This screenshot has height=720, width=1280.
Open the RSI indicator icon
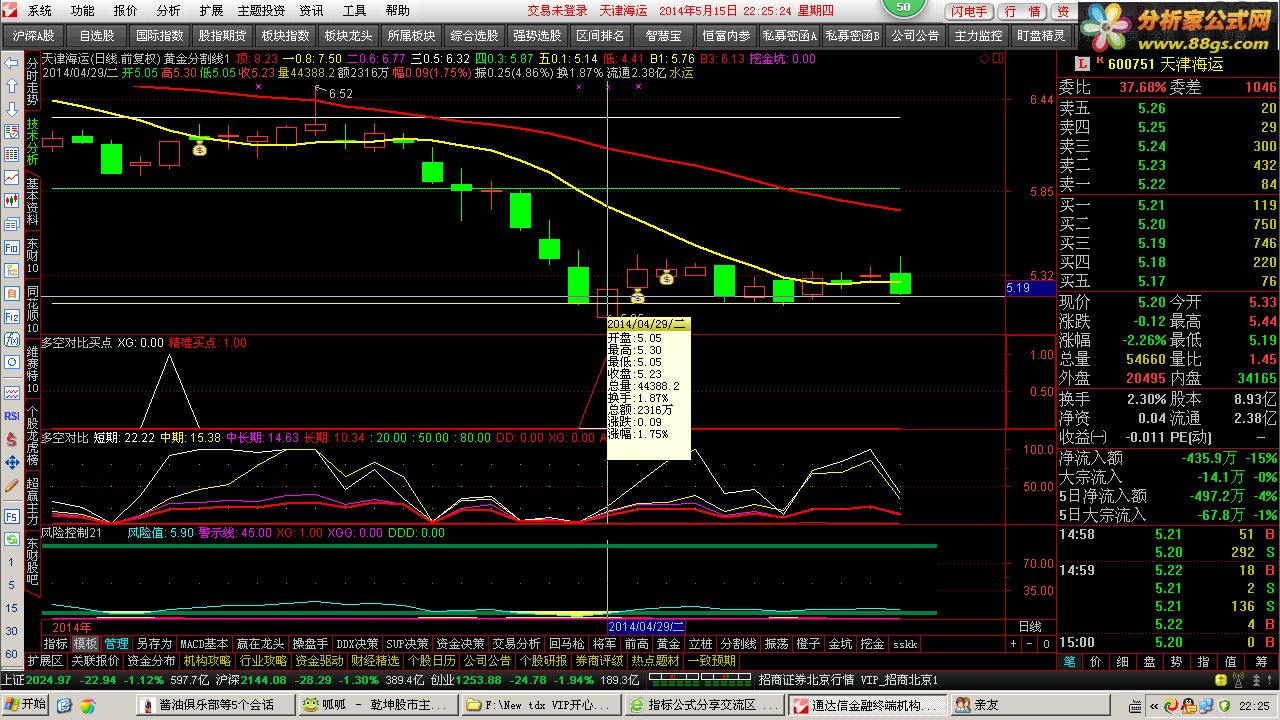(x=11, y=416)
